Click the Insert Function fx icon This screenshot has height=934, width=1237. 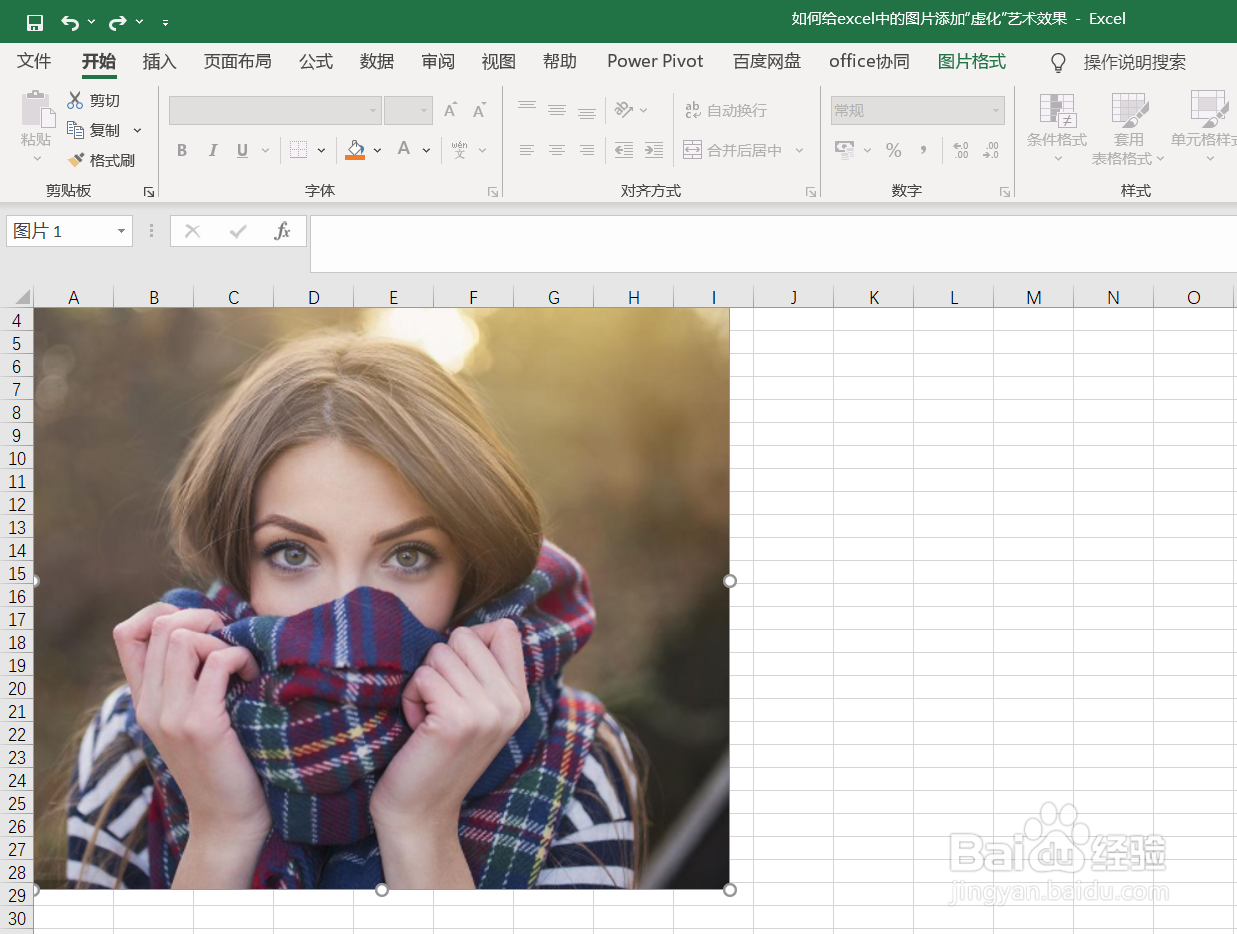(x=282, y=231)
